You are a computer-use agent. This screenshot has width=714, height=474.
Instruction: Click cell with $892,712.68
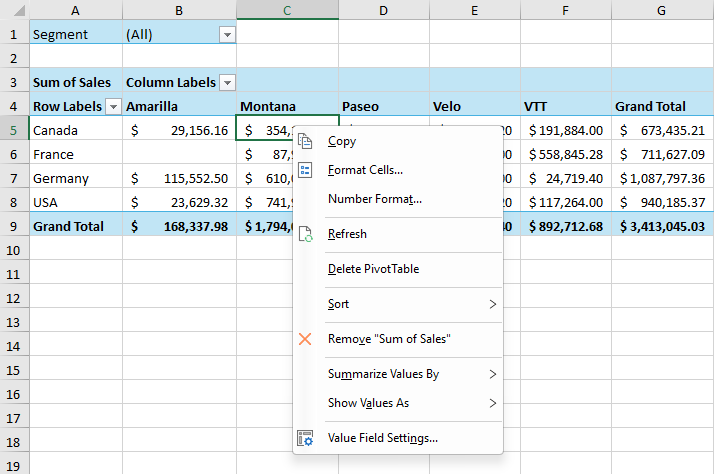coord(566,227)
